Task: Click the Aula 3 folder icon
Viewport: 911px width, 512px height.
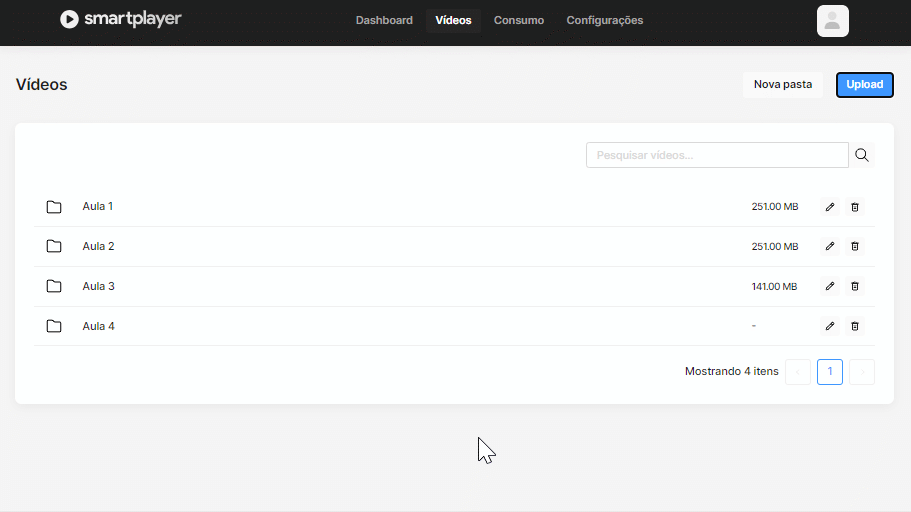Action: 54,287
